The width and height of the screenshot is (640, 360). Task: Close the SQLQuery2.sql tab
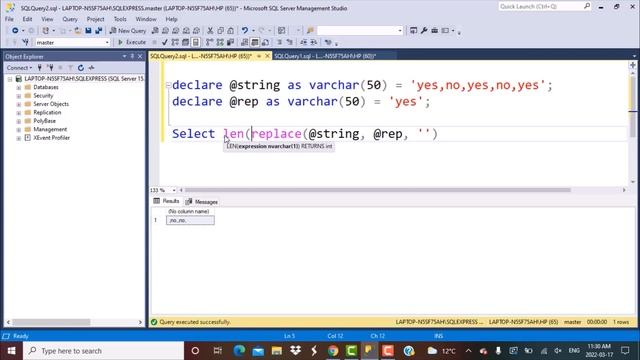(x=268, y=56)
